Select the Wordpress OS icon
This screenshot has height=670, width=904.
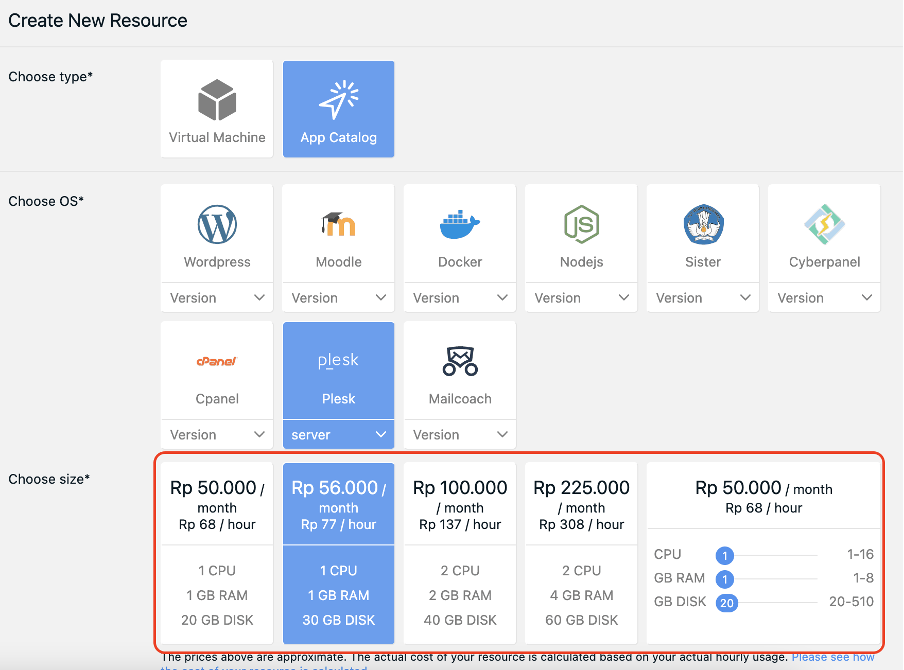point(216,233)
